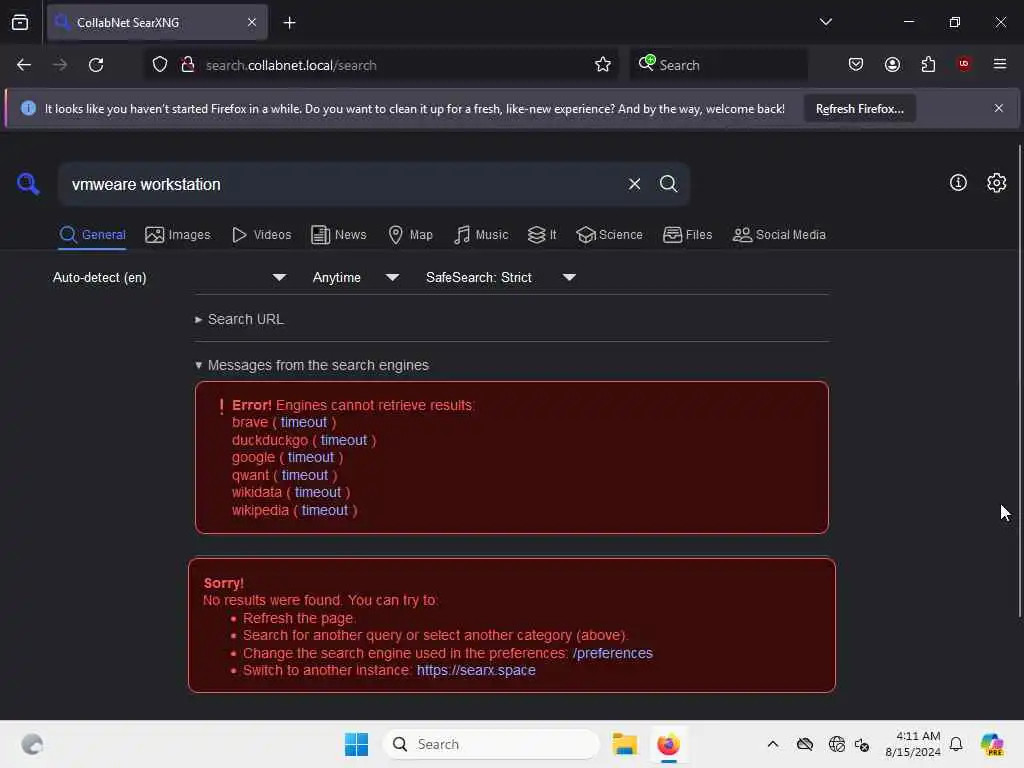Close the CollabNet SearXNG tab

coord(252,22)
